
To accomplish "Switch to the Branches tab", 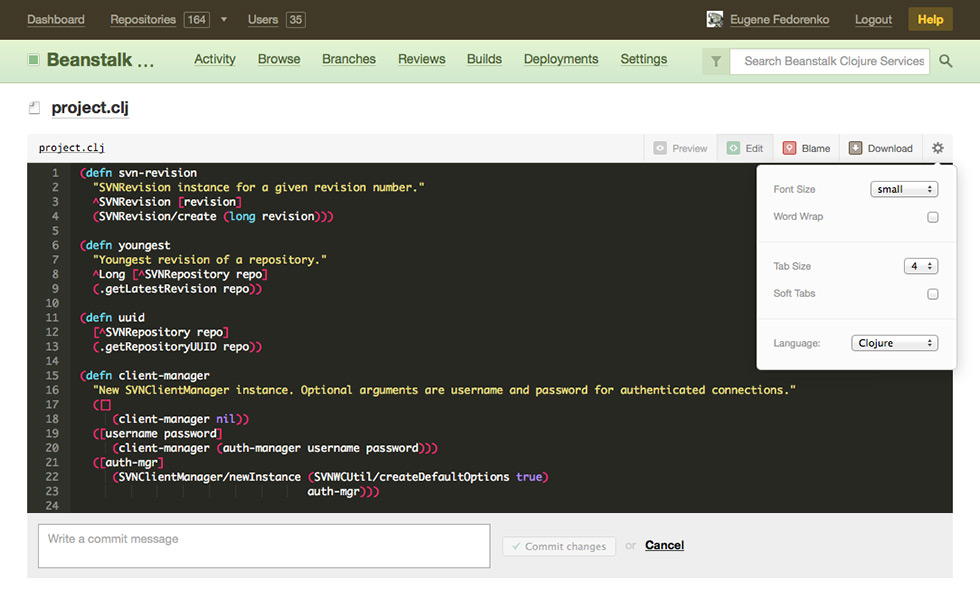I will (x=348, y=60).
